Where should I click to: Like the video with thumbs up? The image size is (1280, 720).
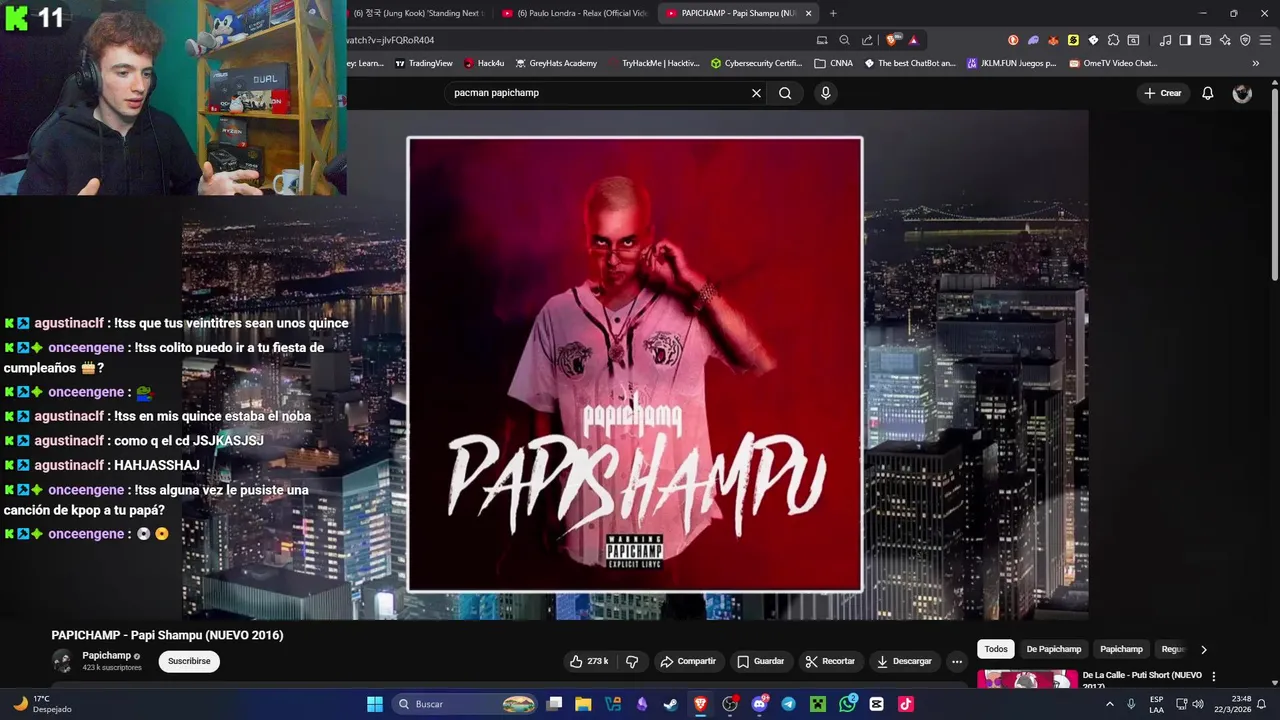[589, 661]
